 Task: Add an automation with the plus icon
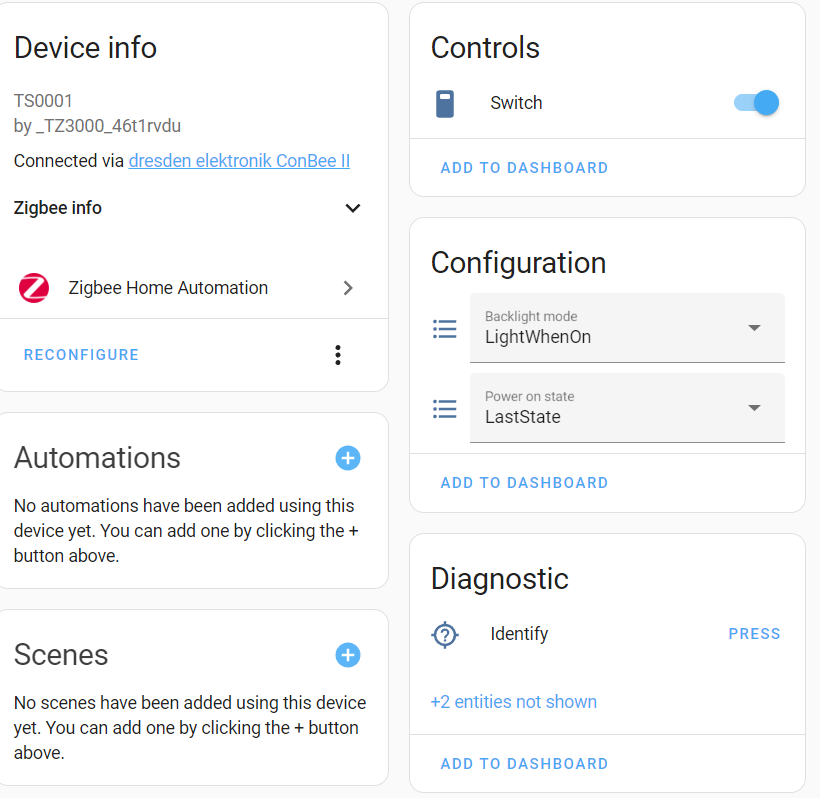[347, 458]
